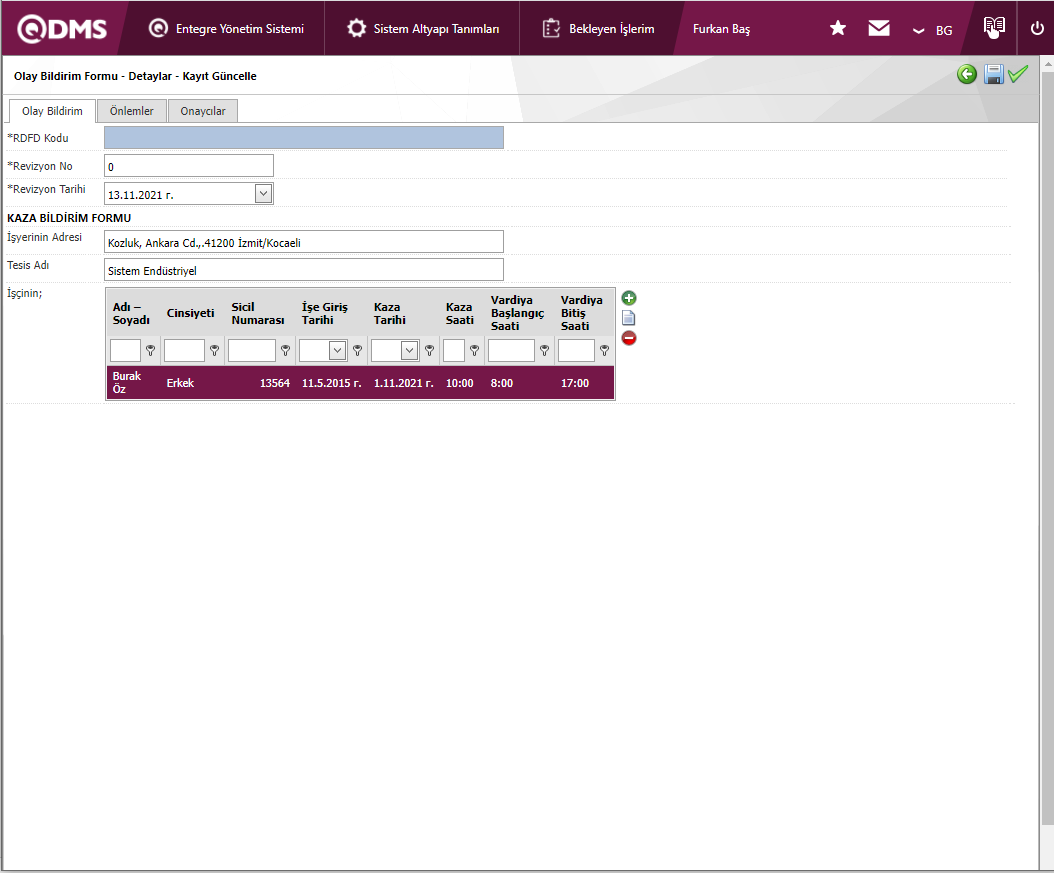1054x873 pixels.
Task: Click the save floppy disk icon
Action: pos(994,74)
